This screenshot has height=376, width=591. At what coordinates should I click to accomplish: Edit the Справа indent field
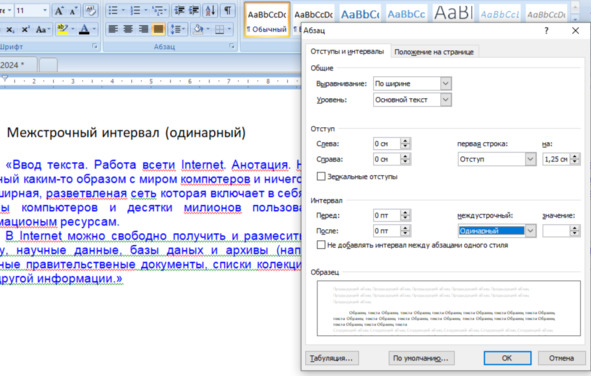(x=386, y=159)
